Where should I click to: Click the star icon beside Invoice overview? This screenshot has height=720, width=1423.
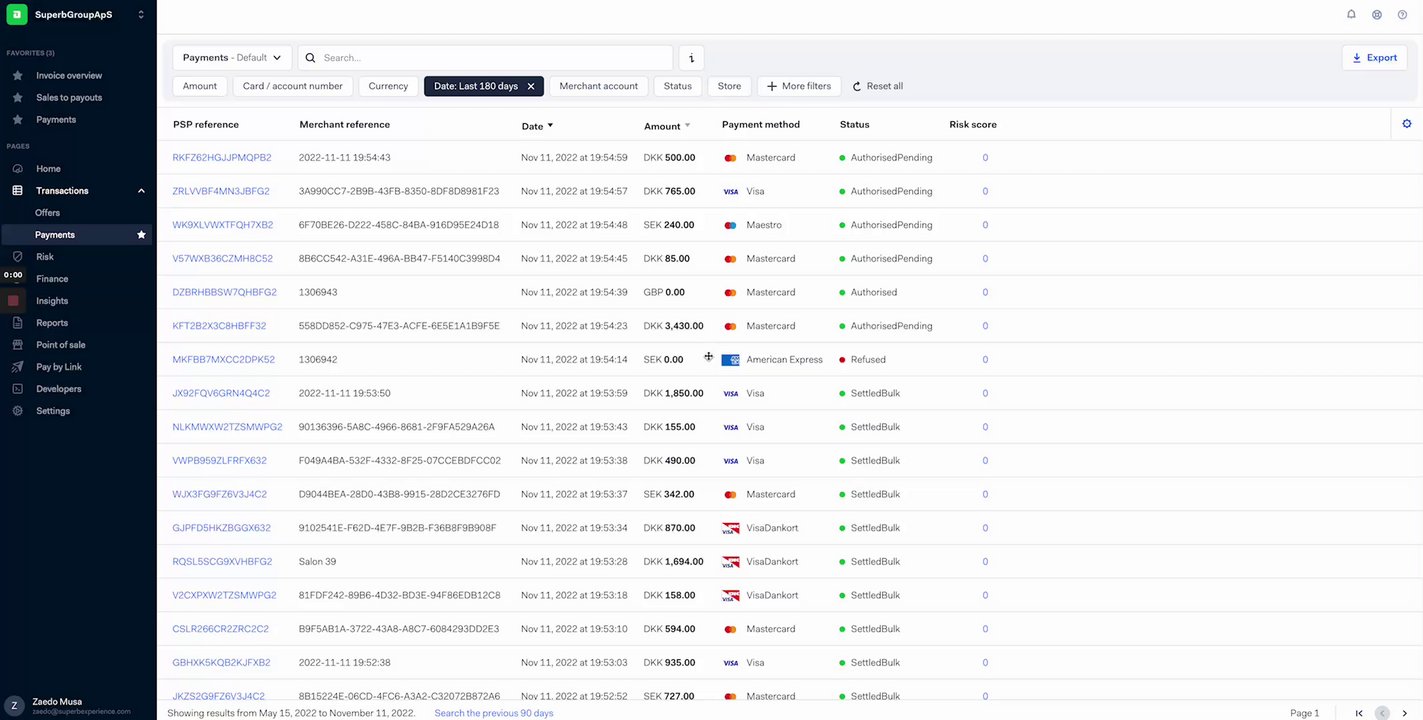[x=17, y=76]
